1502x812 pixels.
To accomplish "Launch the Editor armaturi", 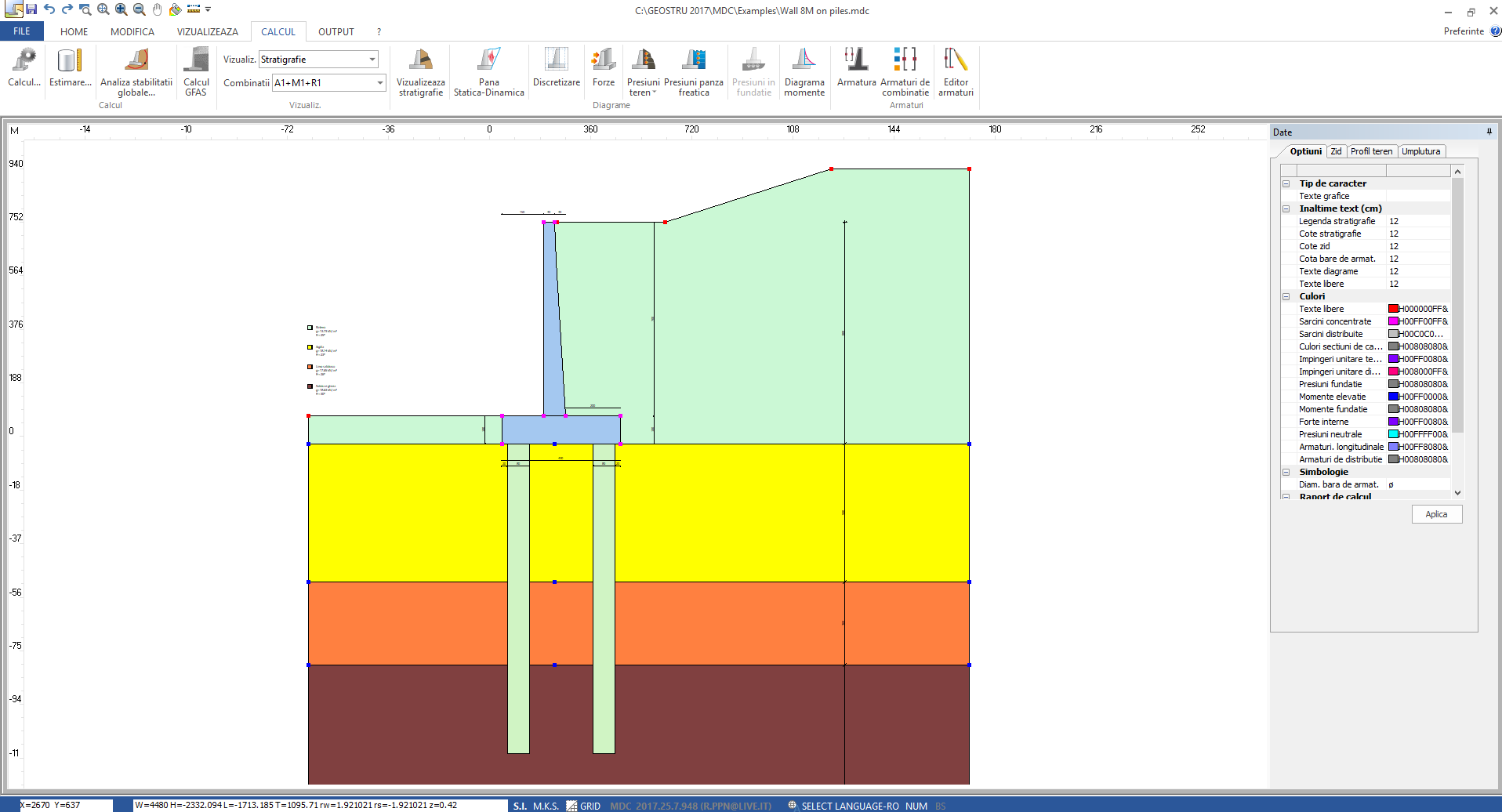I will pos(956,72).
